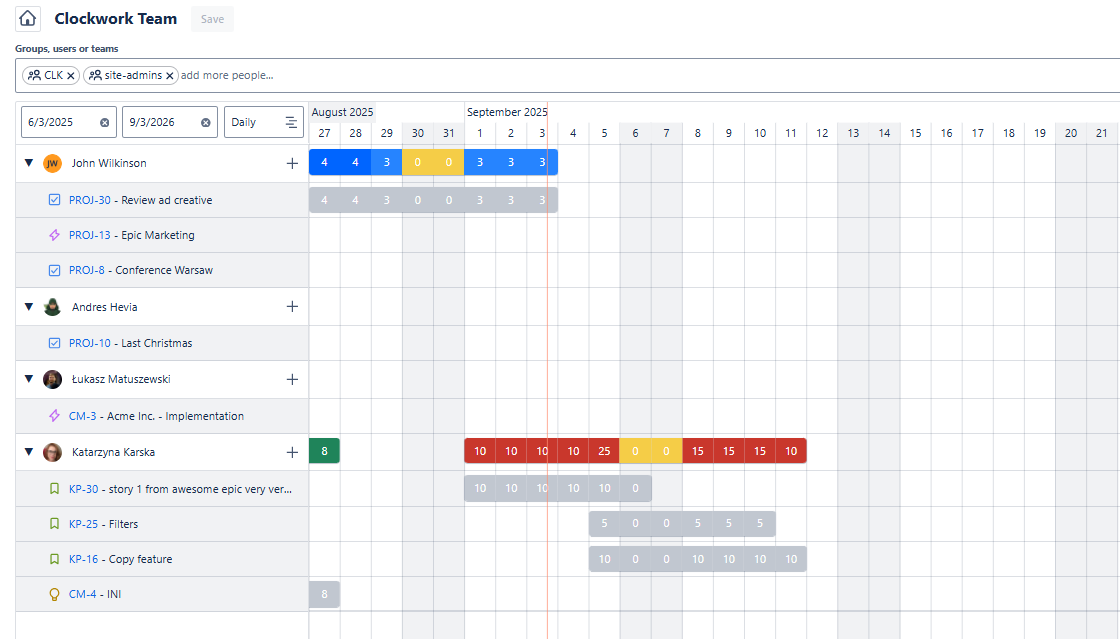Remove the CLK group chip

(x=71, y=76)
